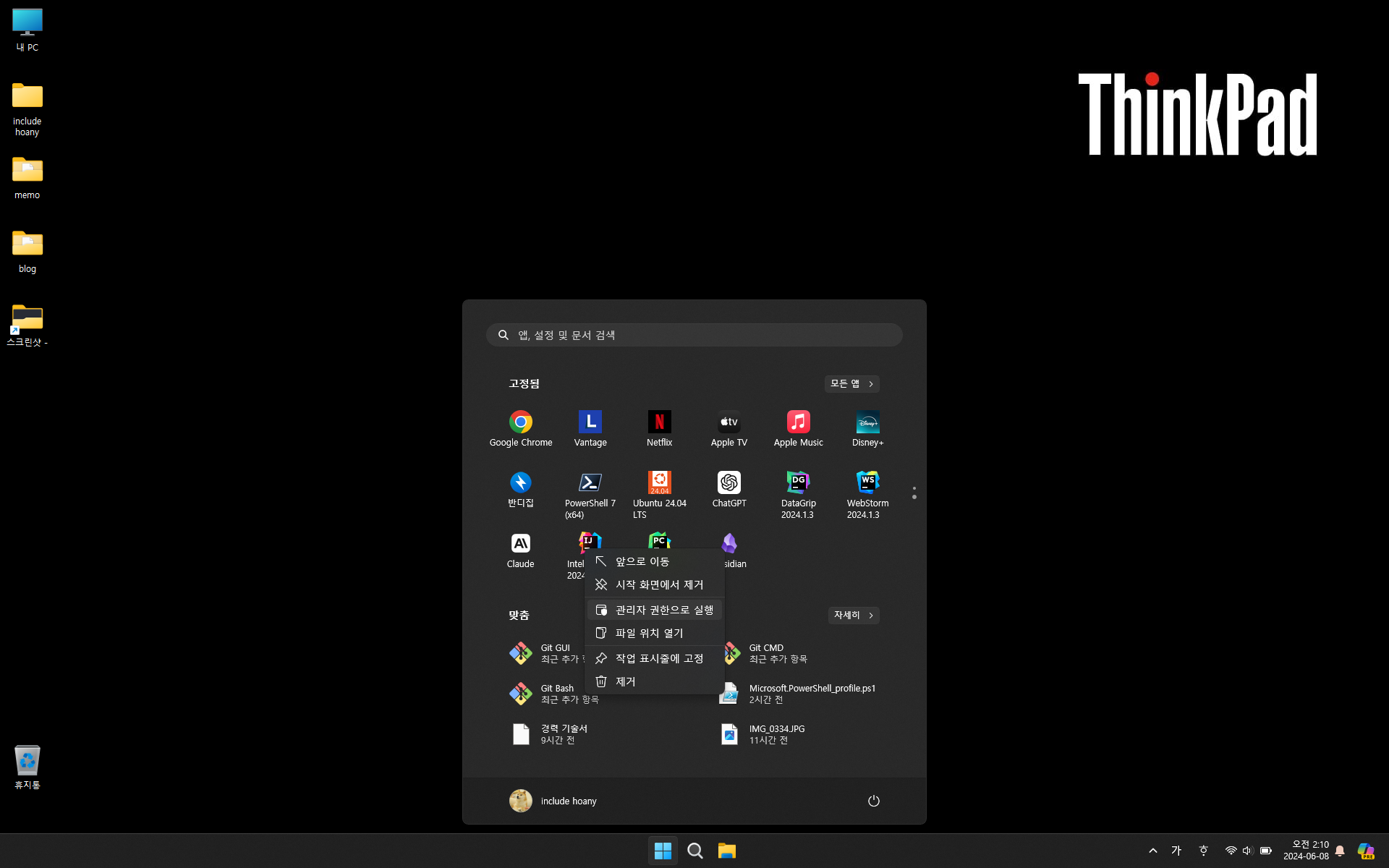Toggle the Korean IME 가 indicator

(1176, 851)
